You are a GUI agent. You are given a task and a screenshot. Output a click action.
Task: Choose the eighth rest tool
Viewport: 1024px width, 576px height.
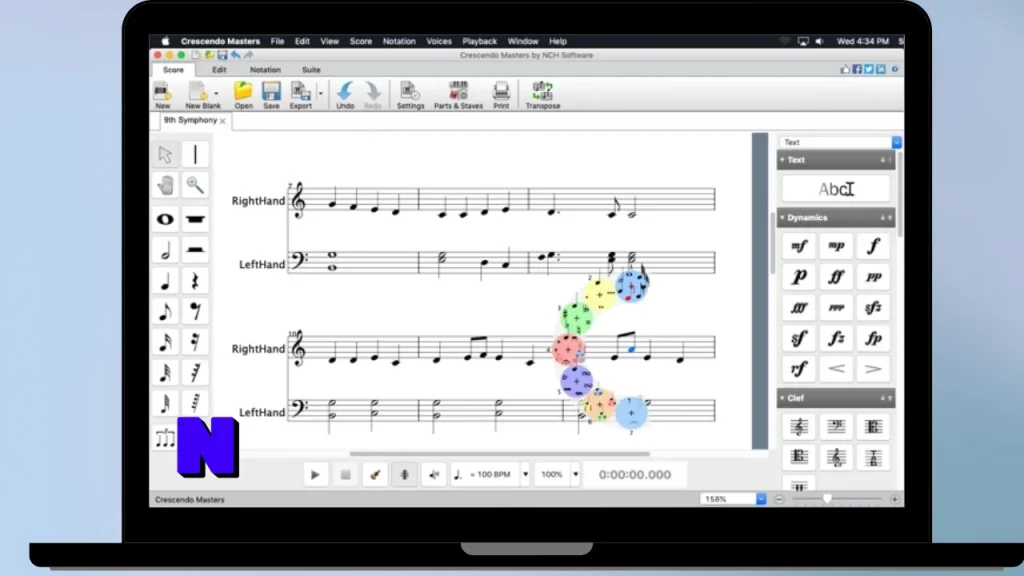(x=195, y=312)
